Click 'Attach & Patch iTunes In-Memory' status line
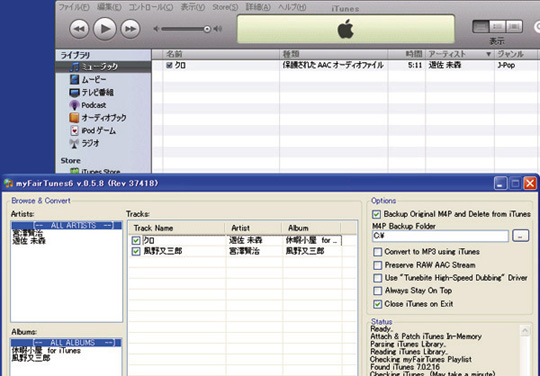Screen dimensions: 540x376 point(426,336)
